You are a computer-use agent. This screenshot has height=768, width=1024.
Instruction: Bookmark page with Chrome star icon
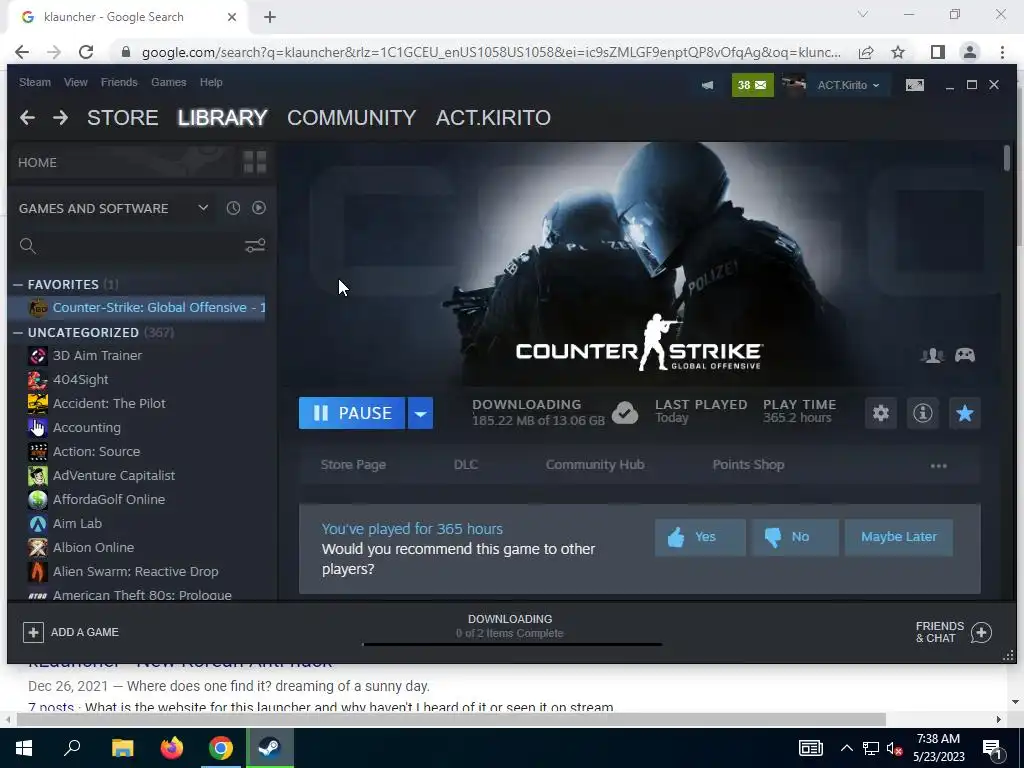click(x=898, y=52)
